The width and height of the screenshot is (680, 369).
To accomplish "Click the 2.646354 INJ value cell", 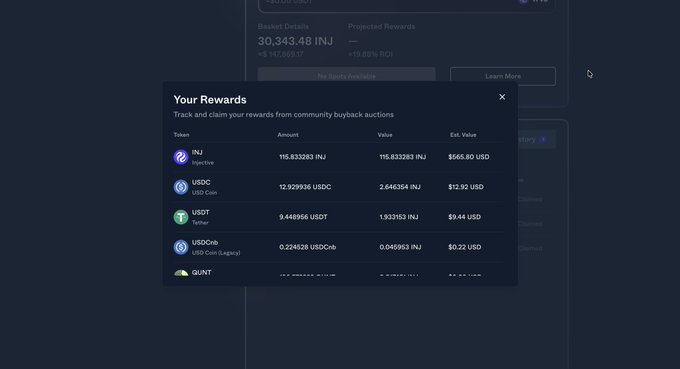I will pyautogui.click(x=400, y=187).
